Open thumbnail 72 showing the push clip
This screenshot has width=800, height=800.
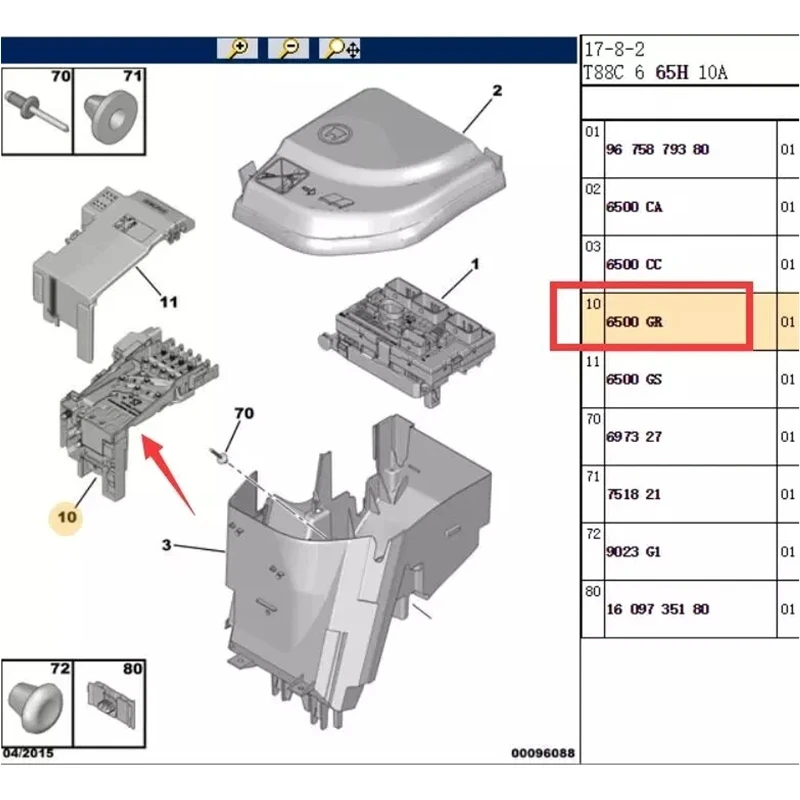(x=37, y=703)
